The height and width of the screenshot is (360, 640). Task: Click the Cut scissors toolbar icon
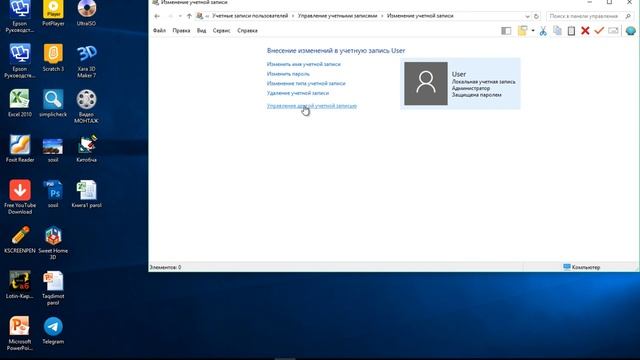tap(543, 31)
